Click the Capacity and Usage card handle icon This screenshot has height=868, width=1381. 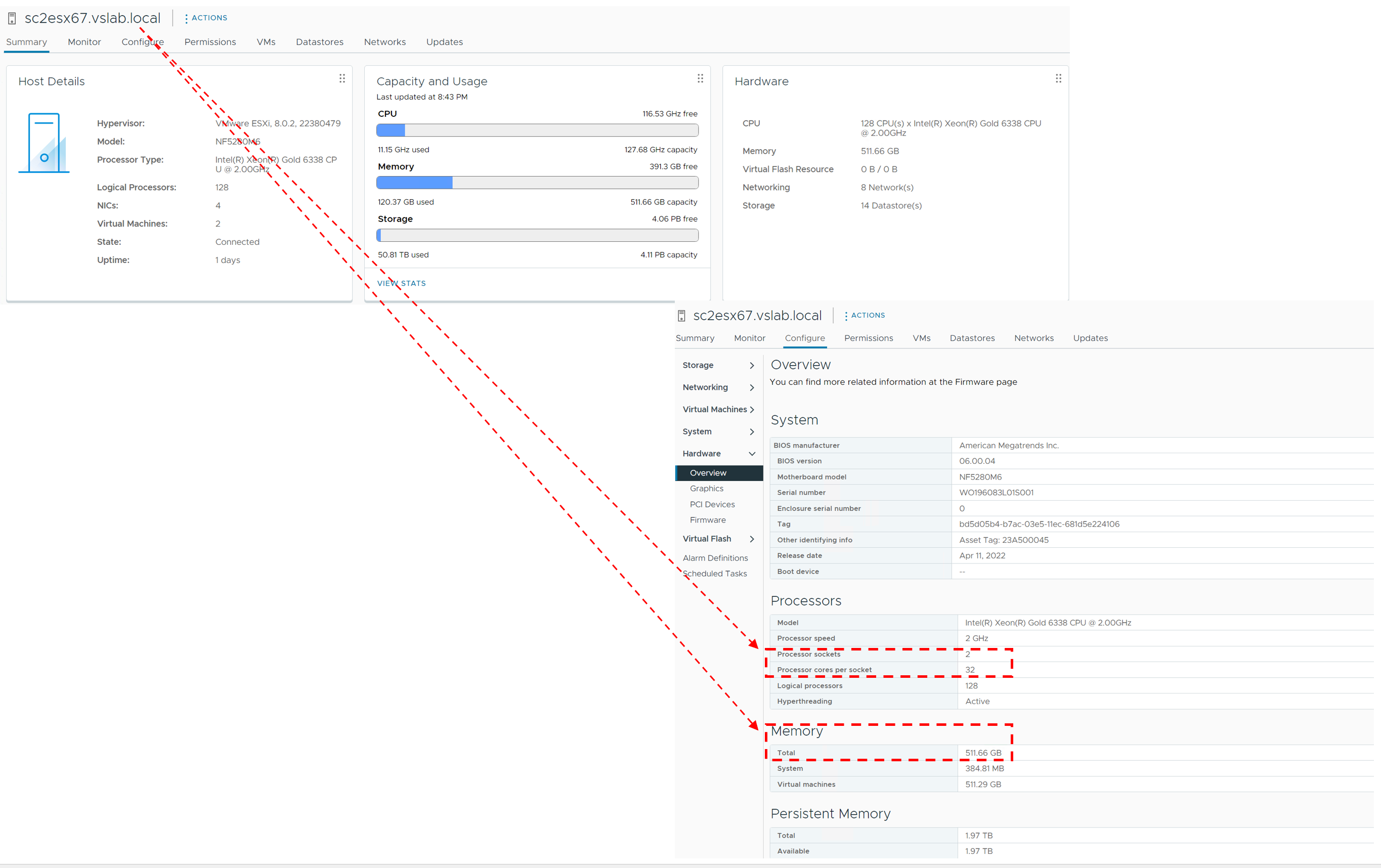(x=700, y=78)
